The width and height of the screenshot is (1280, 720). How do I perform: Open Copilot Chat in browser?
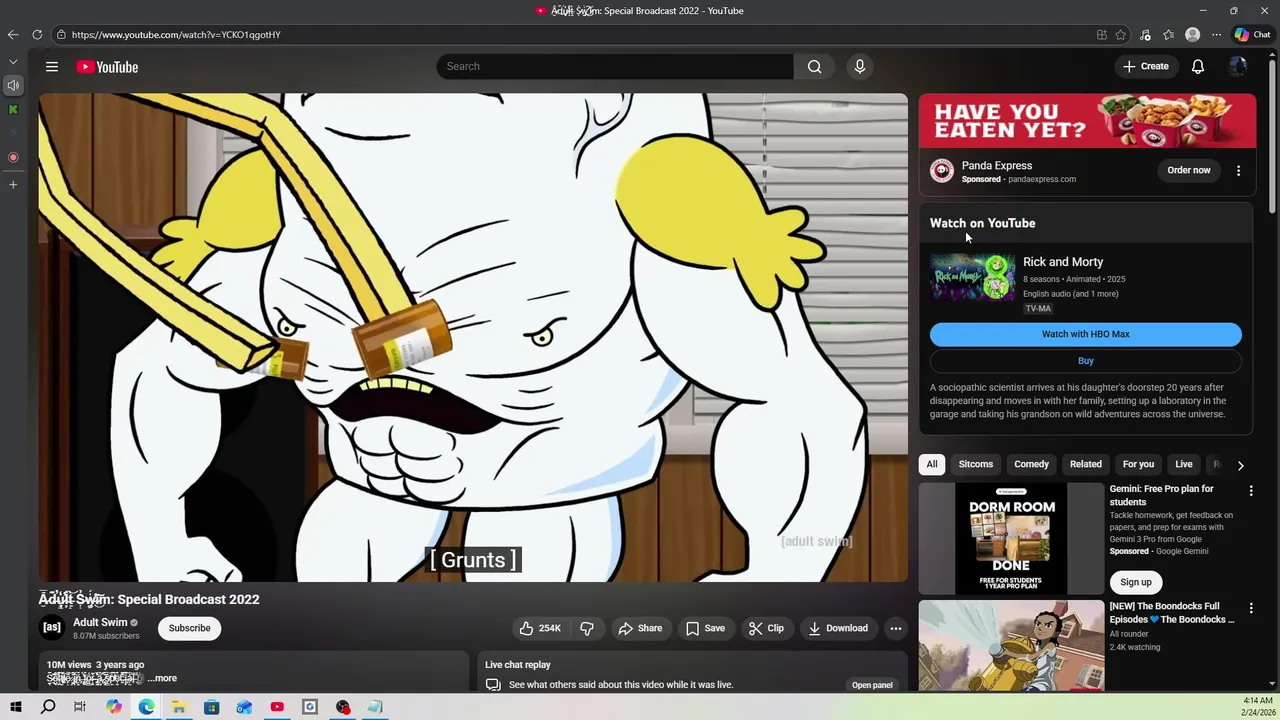pyautogui.click(x=1252, y=35)
